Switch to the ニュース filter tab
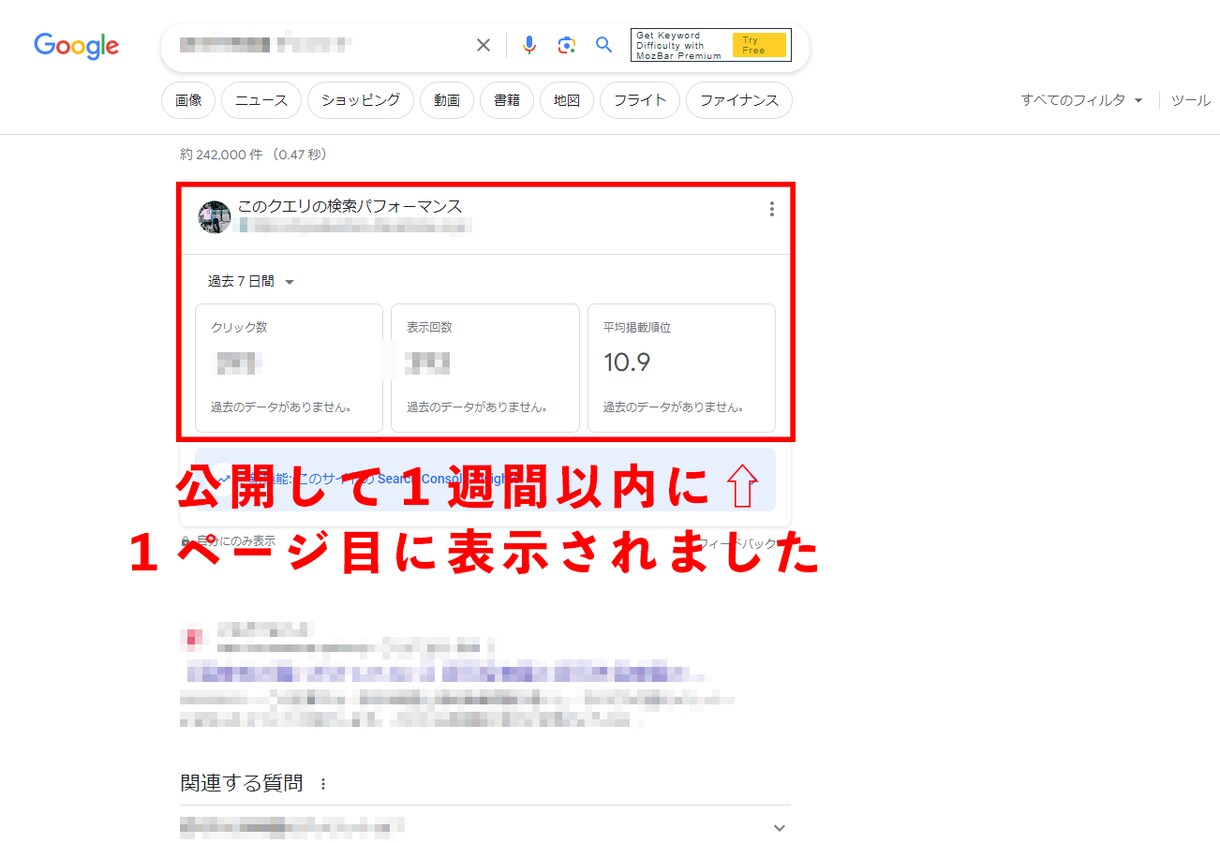Viewport: 1220px width, 843px height. [x=261, y=100]
